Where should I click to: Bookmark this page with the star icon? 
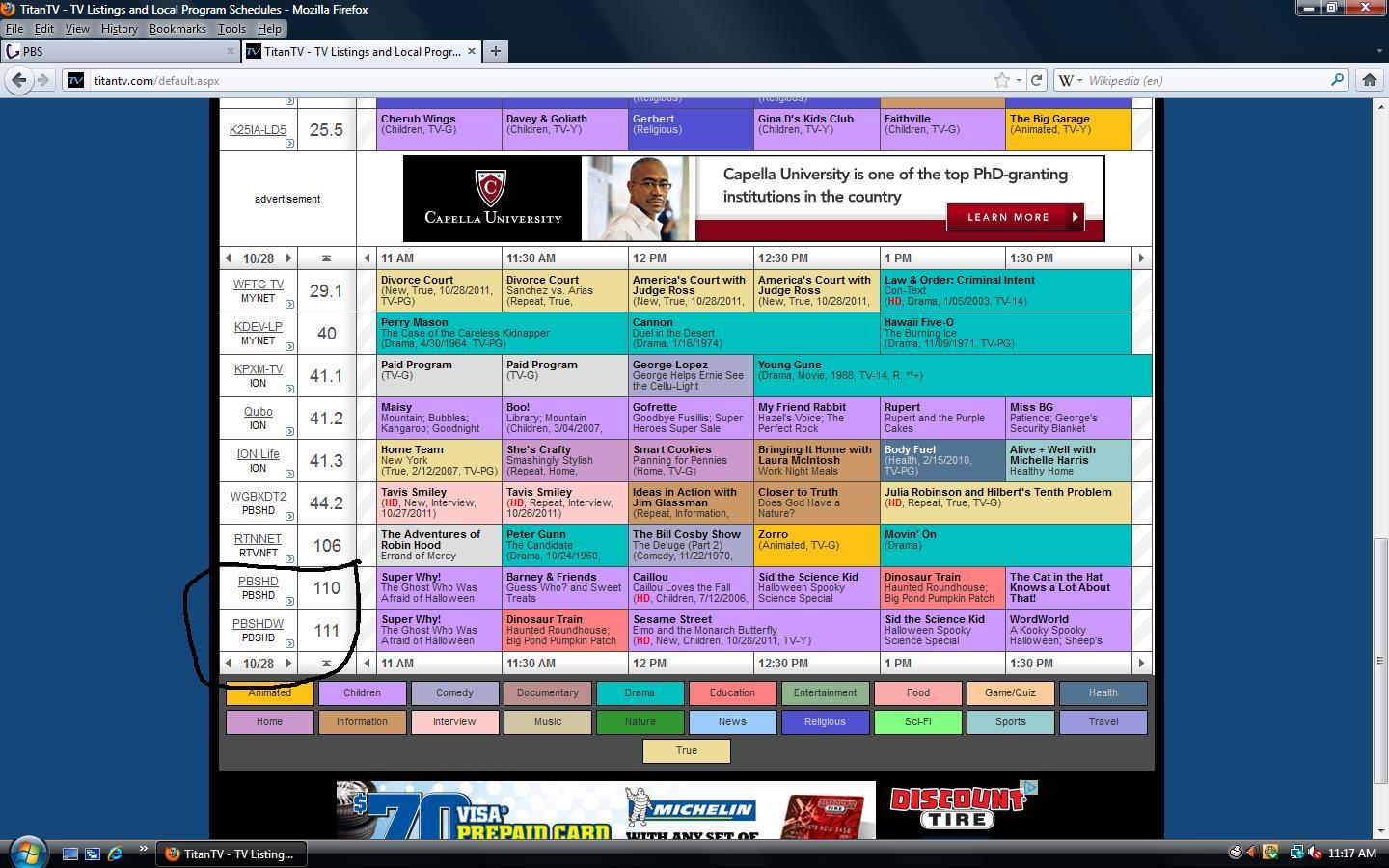[x=1002, y=80]
